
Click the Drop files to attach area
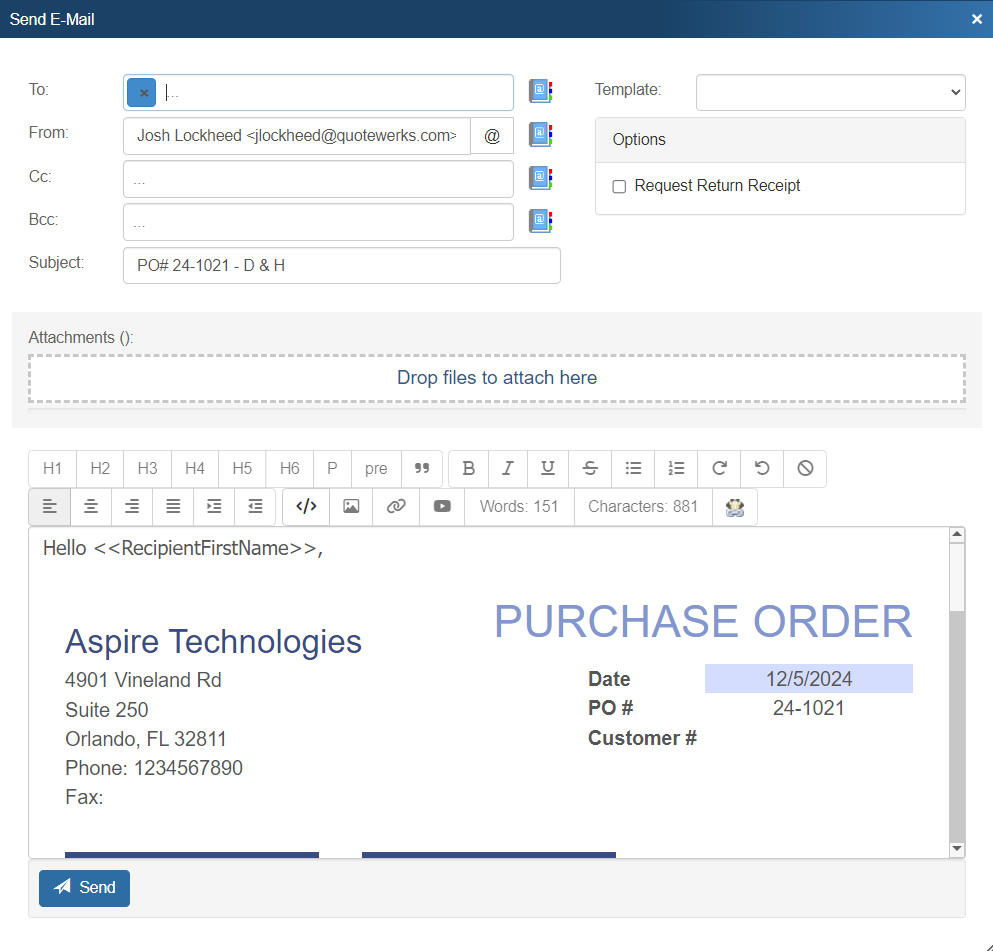[497, 378]
